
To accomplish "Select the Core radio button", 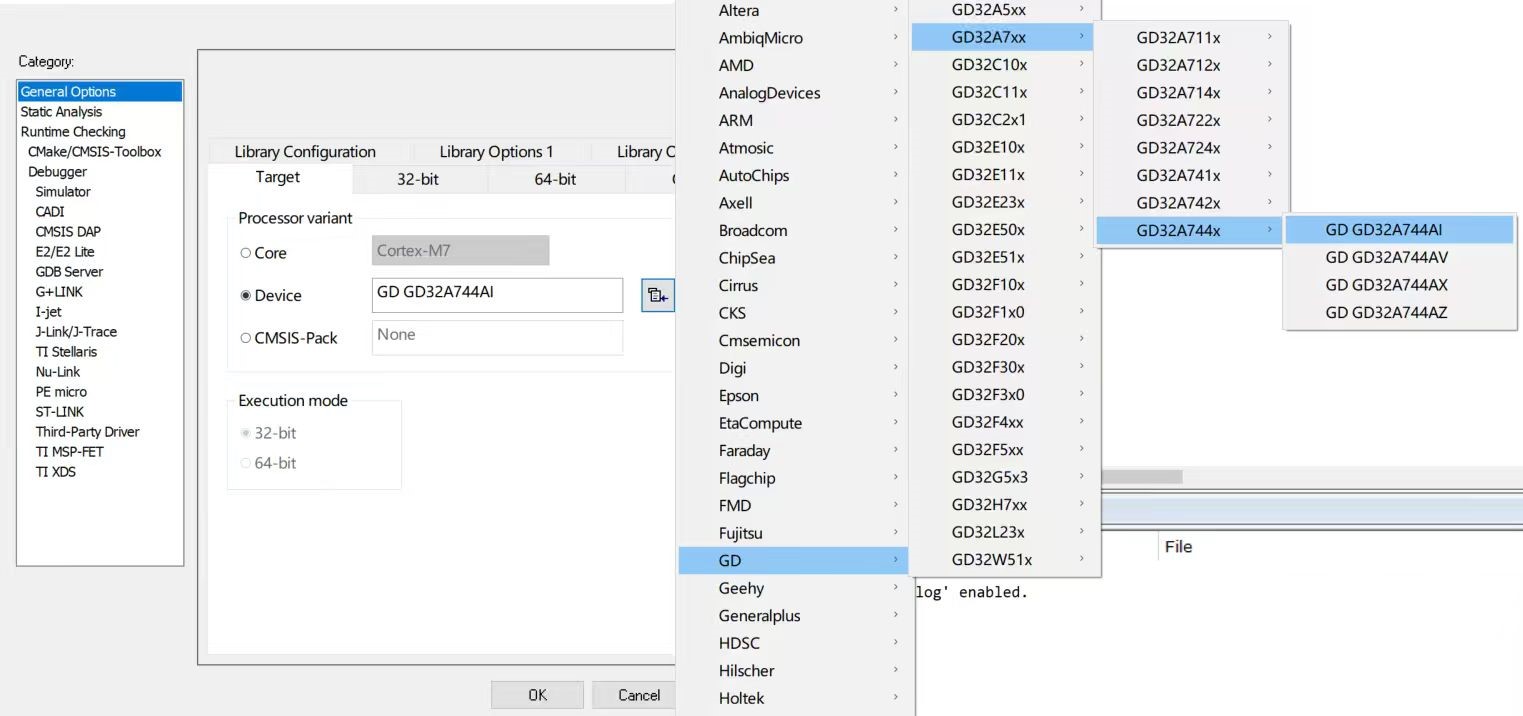I will 246,253.
